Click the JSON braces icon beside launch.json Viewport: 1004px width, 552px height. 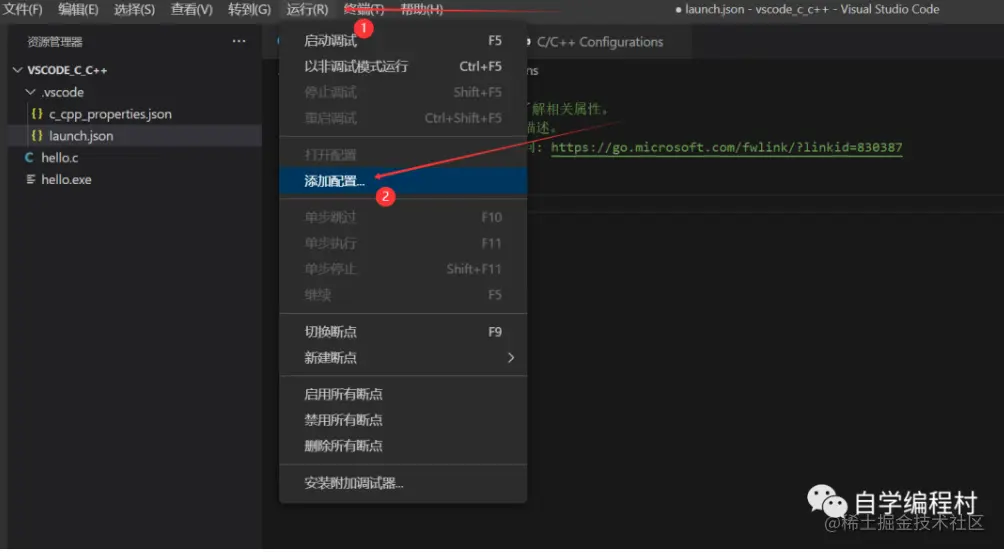click(x=37, y=136)
